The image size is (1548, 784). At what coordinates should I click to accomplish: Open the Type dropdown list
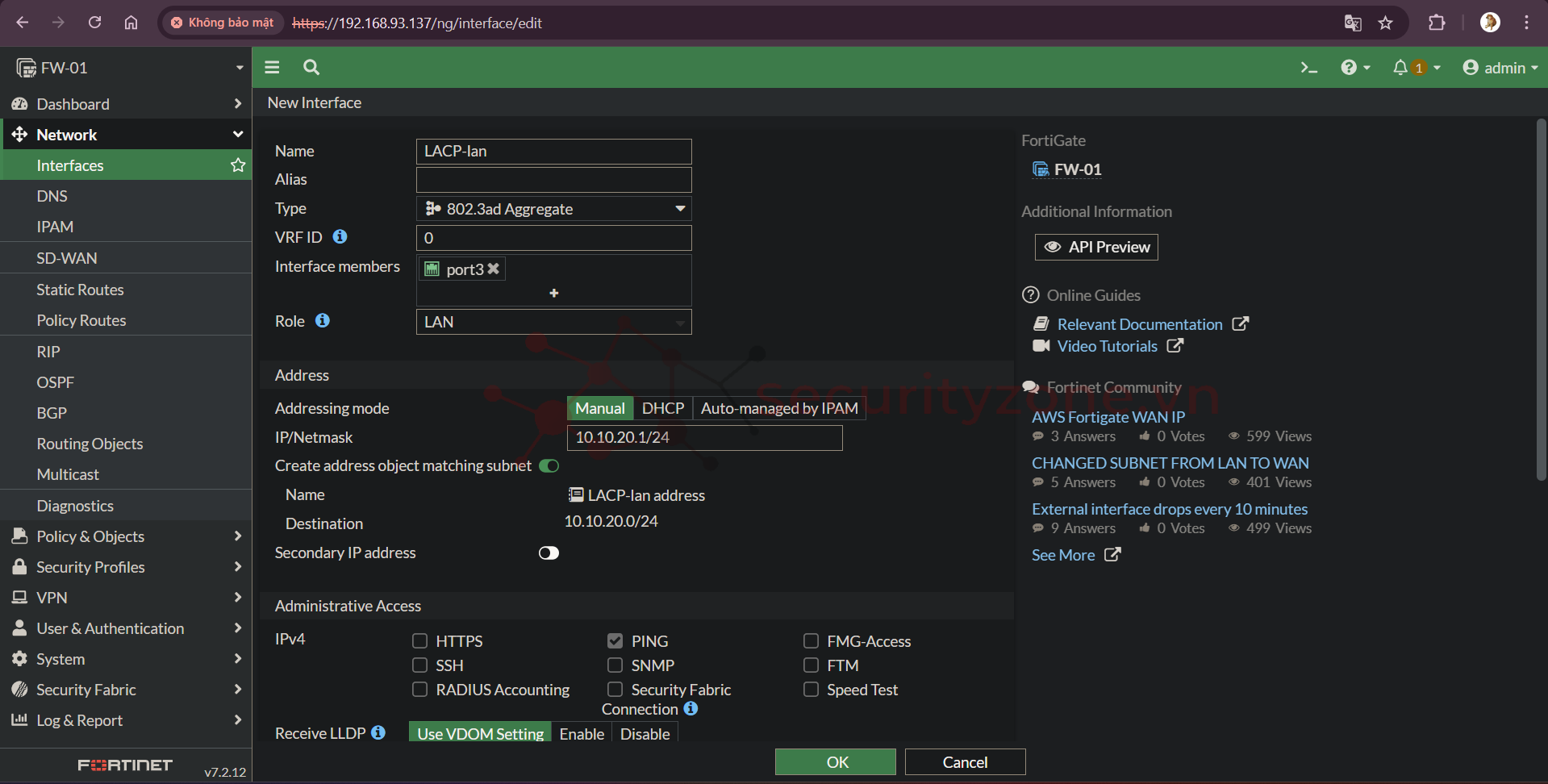point(553,209)
